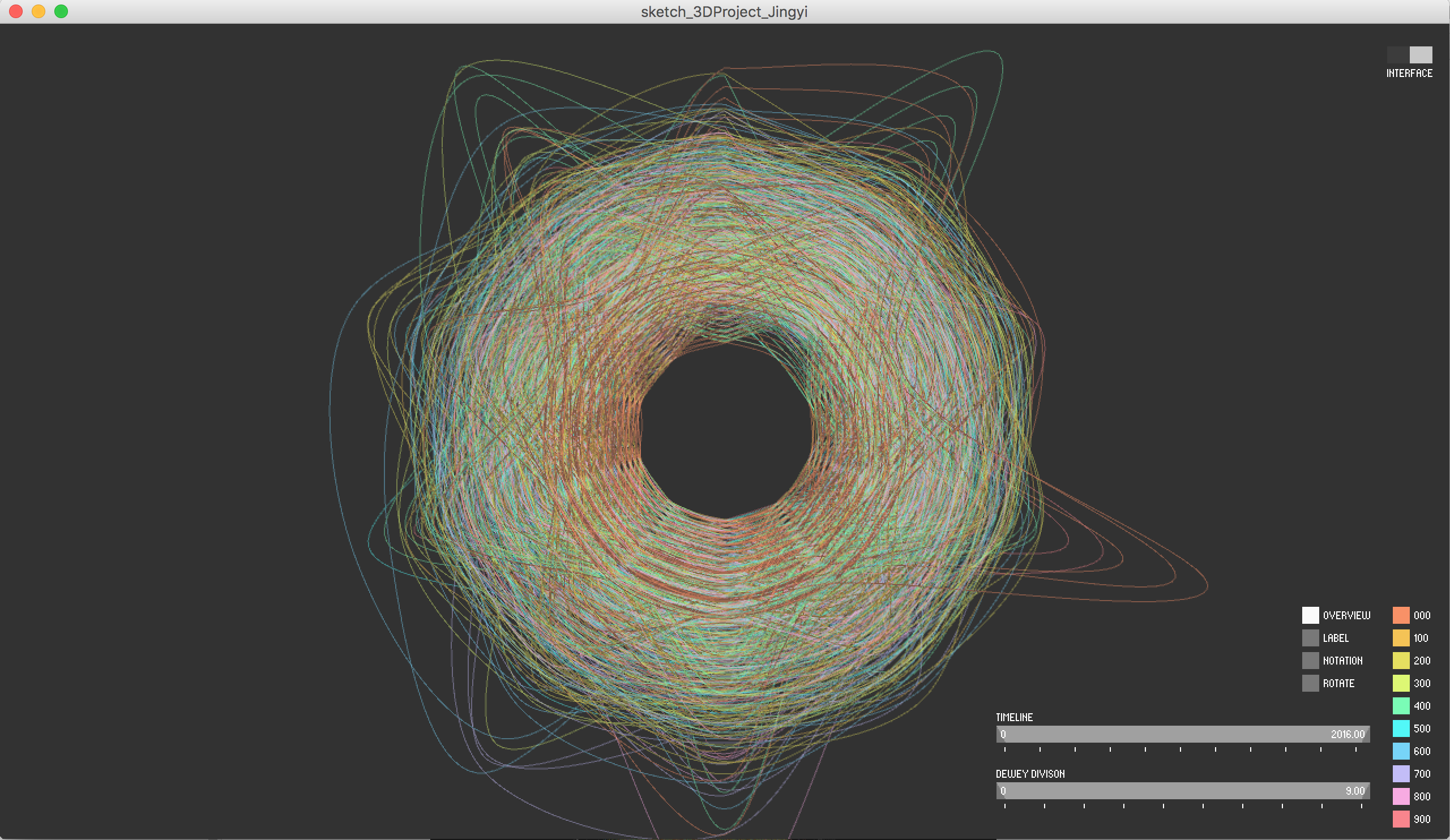Click the 700 color swatch
1450x840 pixels.
(x=1401, y=774)
